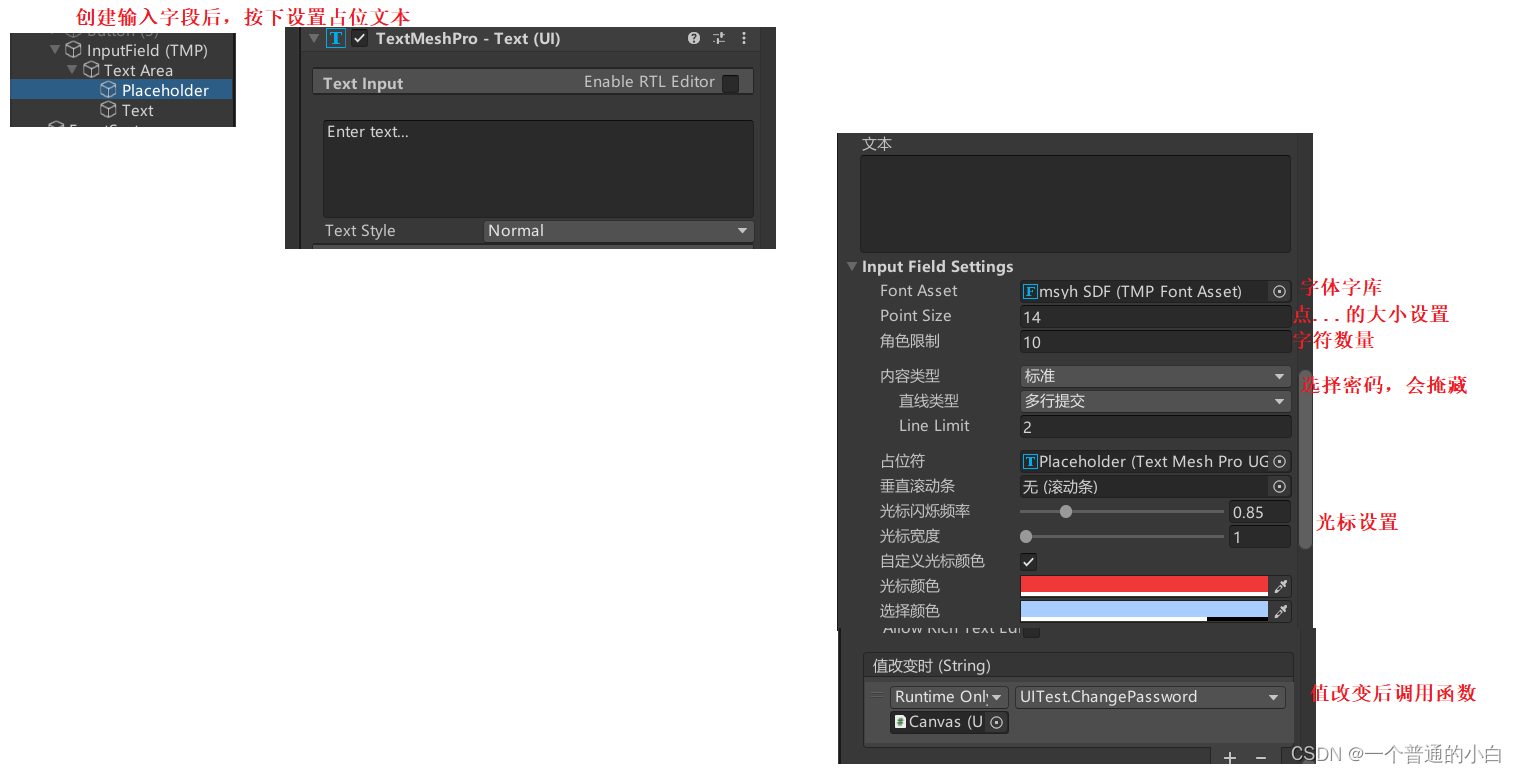
Task: Click the script icon beside Canvas
Action: pos(900,722)
